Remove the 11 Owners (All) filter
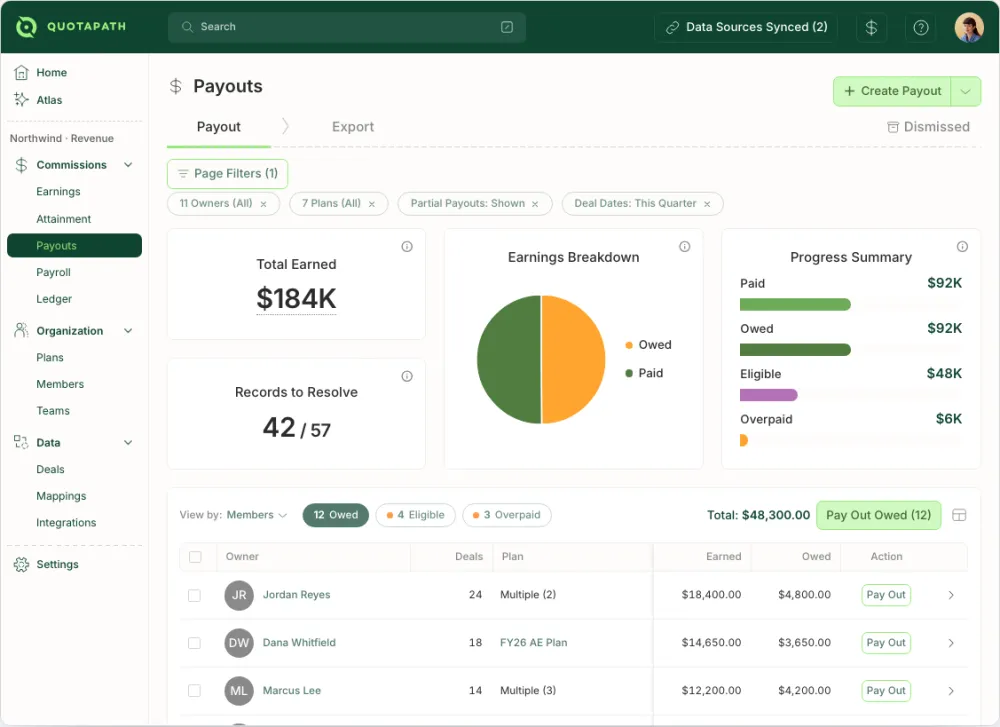The height and width of the screenshot is (727, 1000). tap(263, 204)
